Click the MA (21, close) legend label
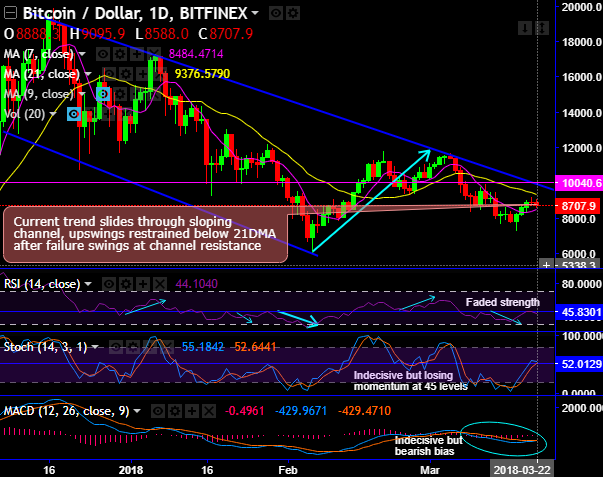 pos(42,74)
